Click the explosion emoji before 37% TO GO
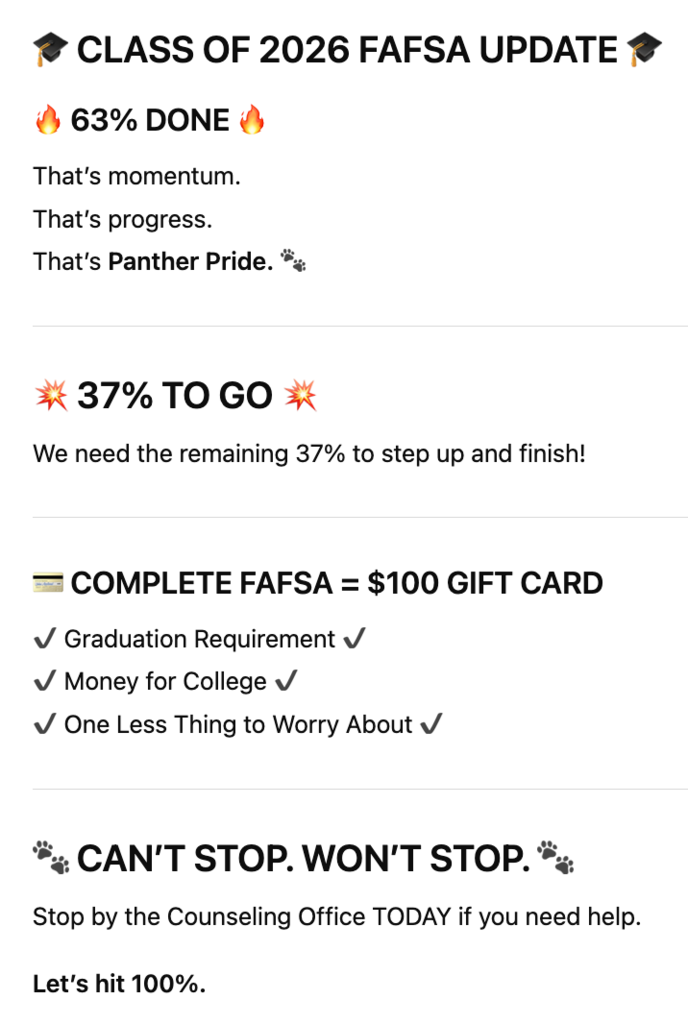Viewport: 688px width, 1024px height. [x=51, y=397]
